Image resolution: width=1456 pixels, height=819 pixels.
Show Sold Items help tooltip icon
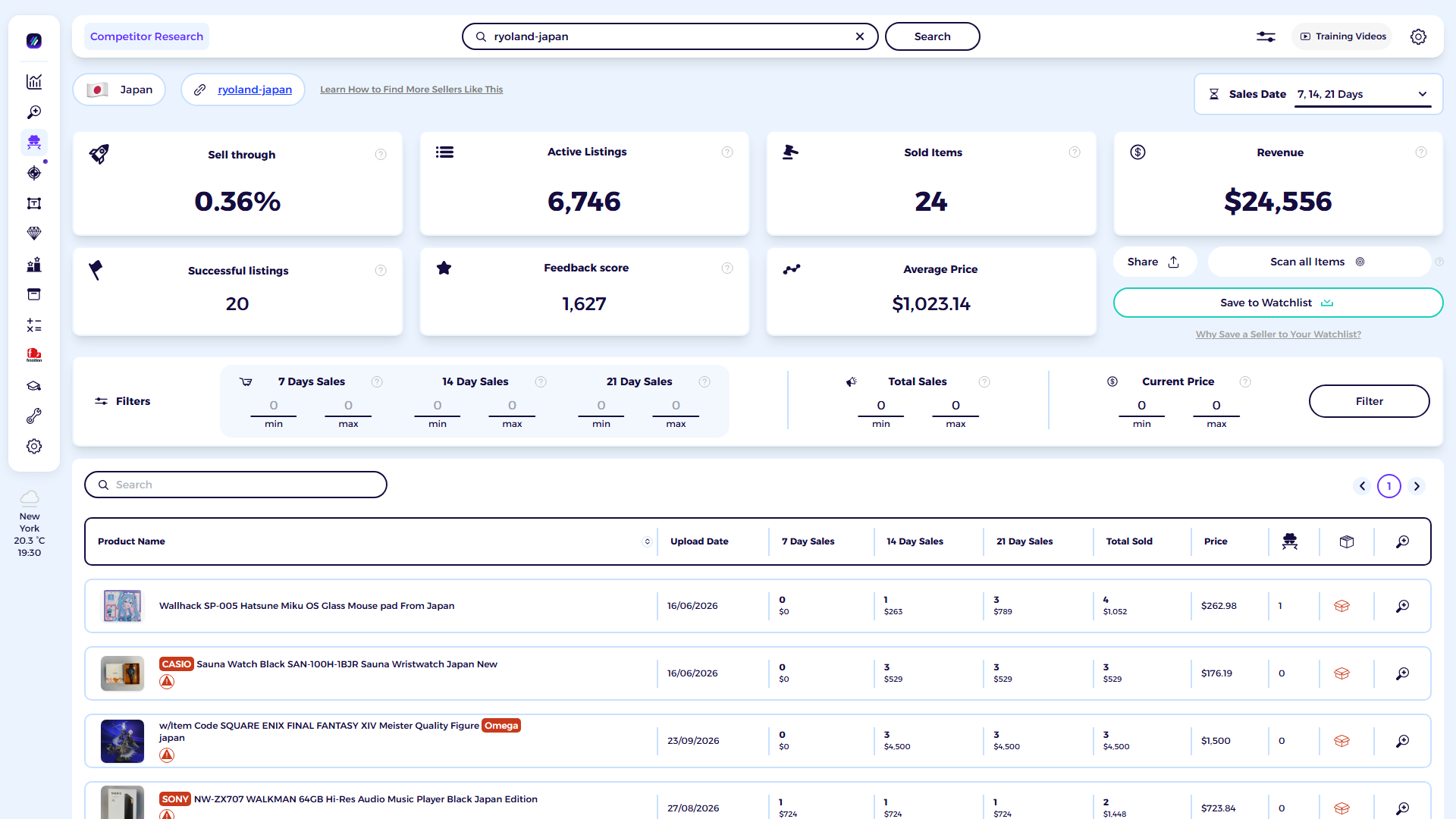click(x=1075, y=152)
